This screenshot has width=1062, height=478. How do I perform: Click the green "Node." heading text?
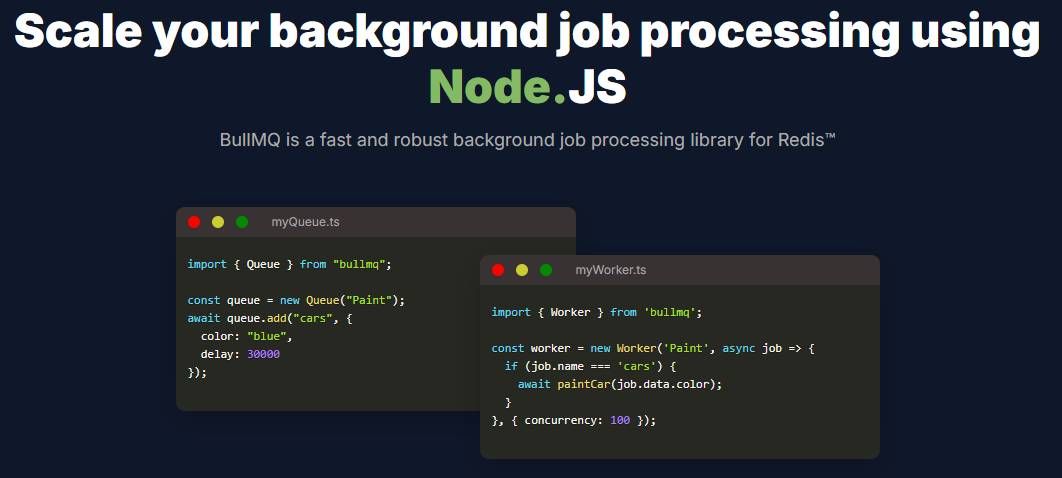497,88
